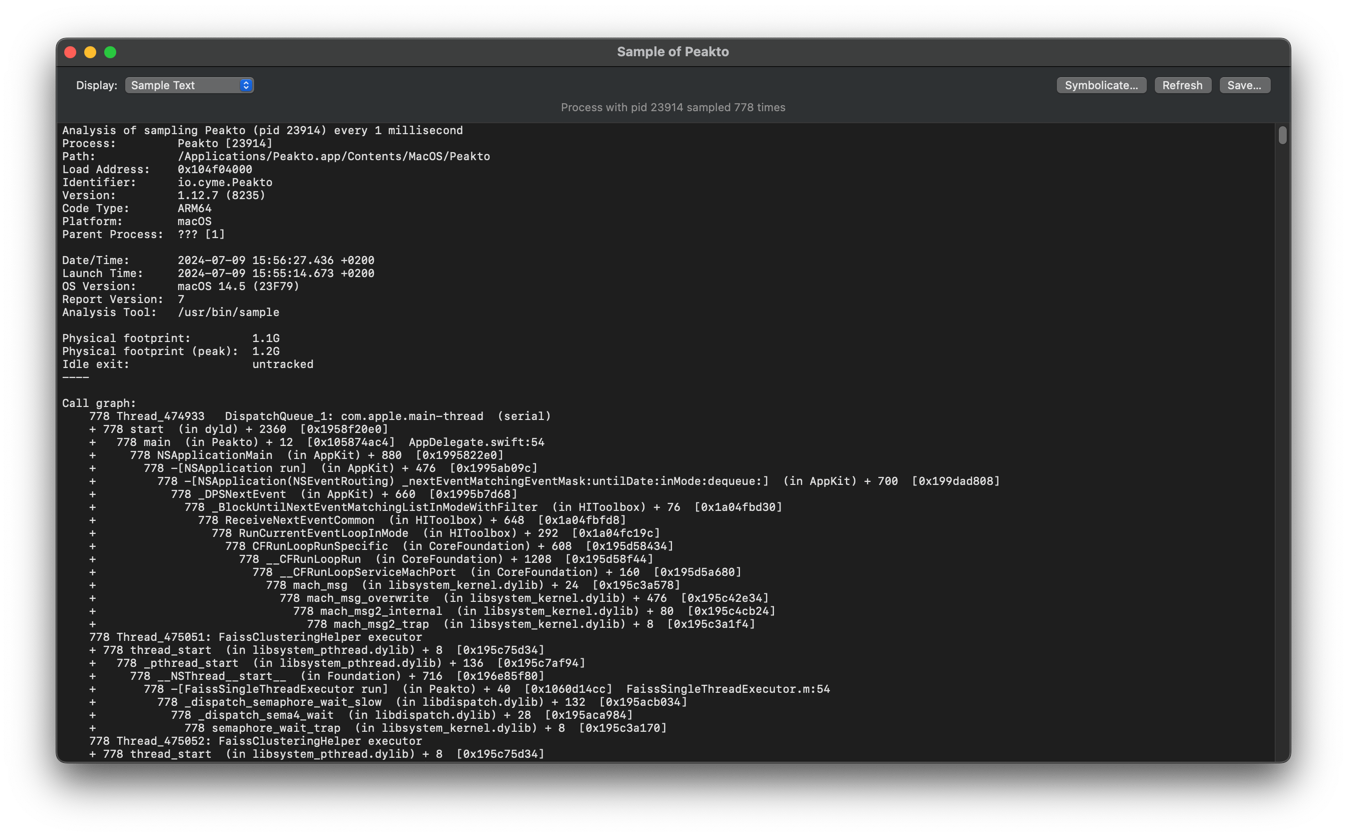This screenshot has height=837, width=1347.
Task: Click the Platform macOS line
Action: click(137, 221)
